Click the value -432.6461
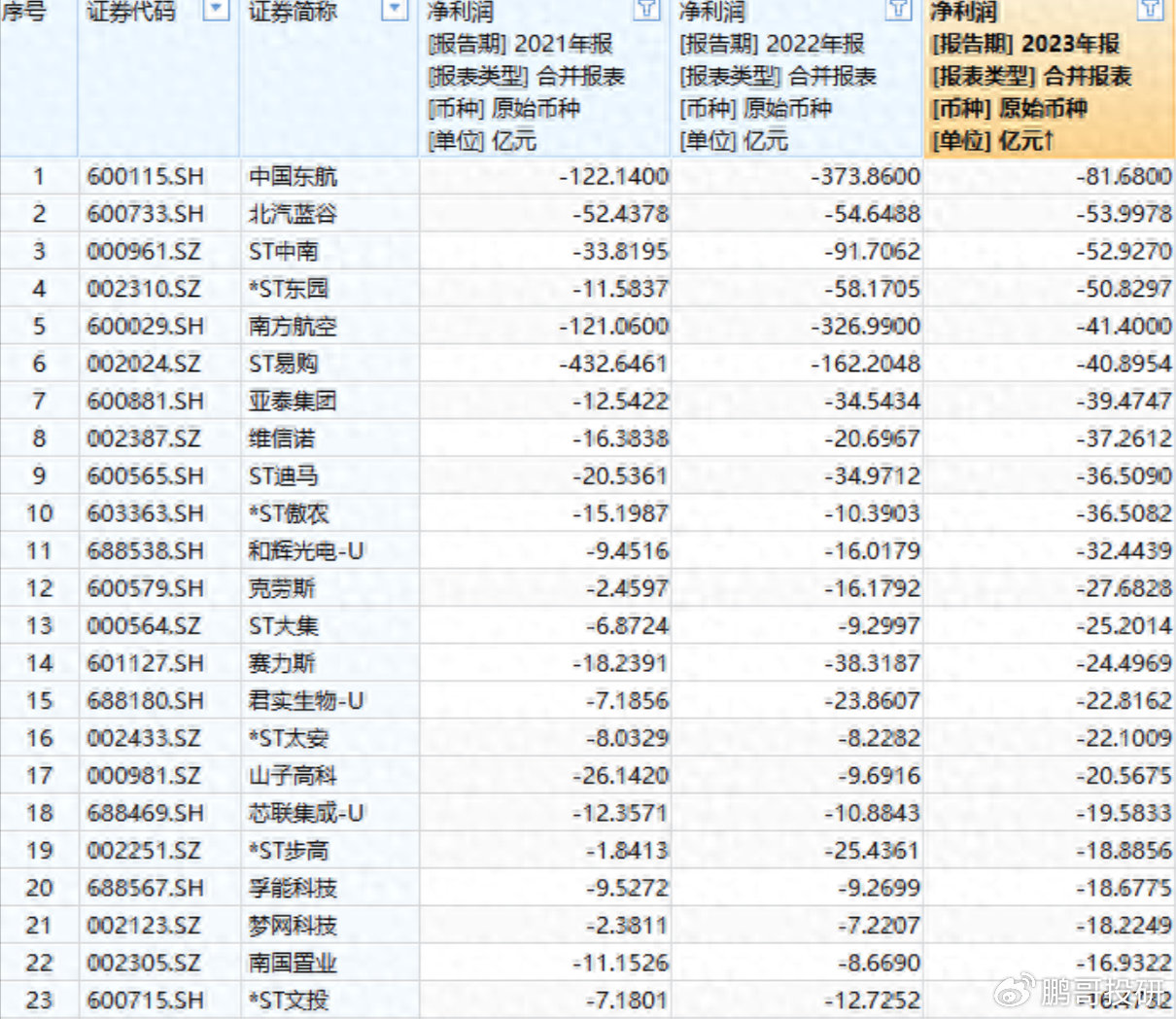Image resolution: width=1176 pixels, height=1019 pixels. 613,364
